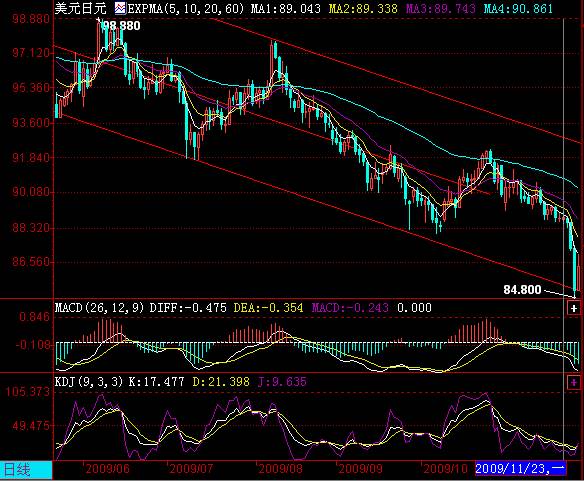Open the MACD(26,12,9) indicator settings label
Viewport: 584px width, 481px height.
(x=99, y=308)
